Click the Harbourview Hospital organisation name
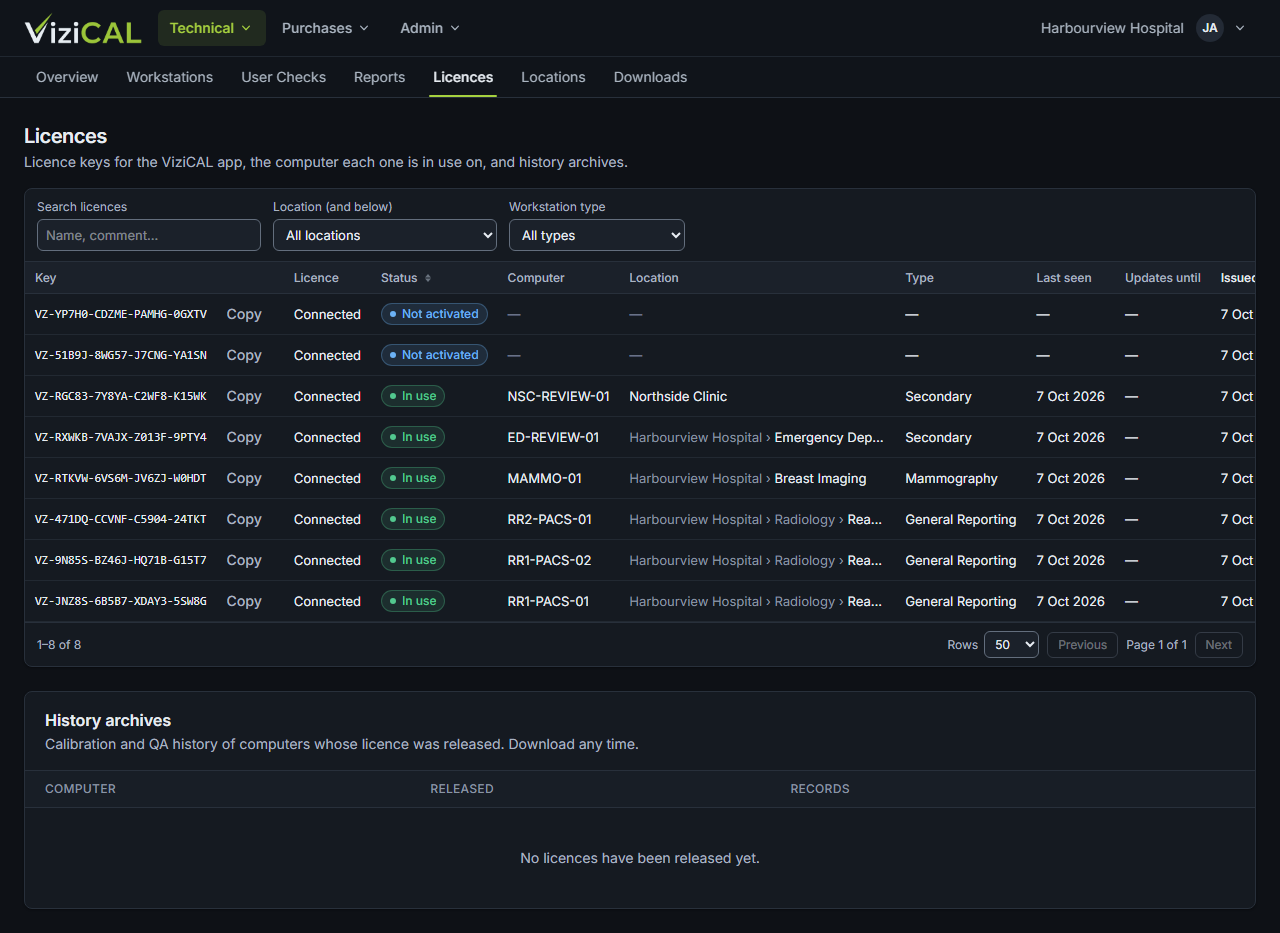Image resolution: width=1280 pixels, height=933 pixels. pos(1112,28)
